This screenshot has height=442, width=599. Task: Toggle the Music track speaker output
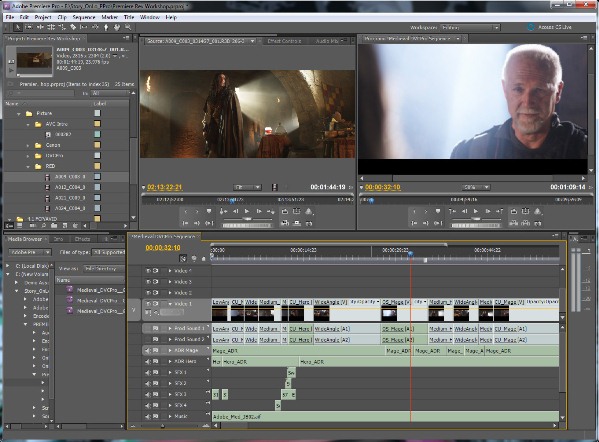tap(147, 416)
